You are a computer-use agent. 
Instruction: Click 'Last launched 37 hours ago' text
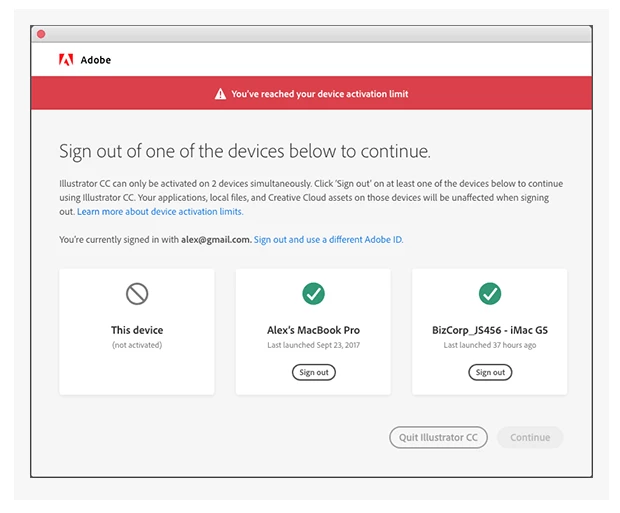coord(490,345)
